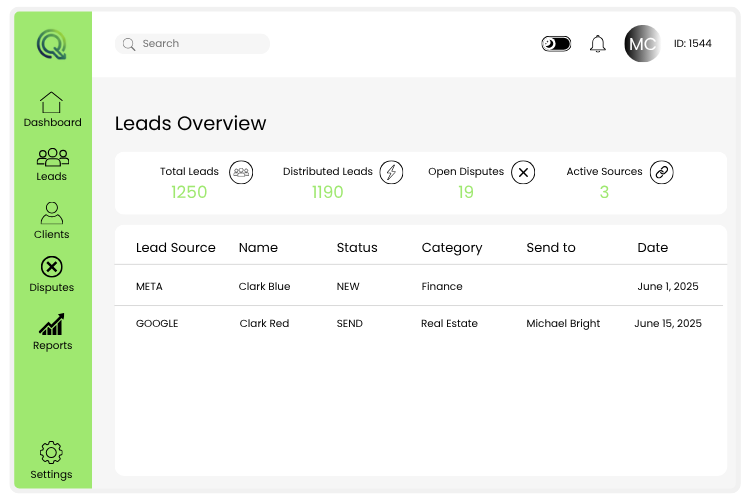This screenshot has width=750, height=500.
Task: Click the Total Leads people icon
Action: point(240,172)
